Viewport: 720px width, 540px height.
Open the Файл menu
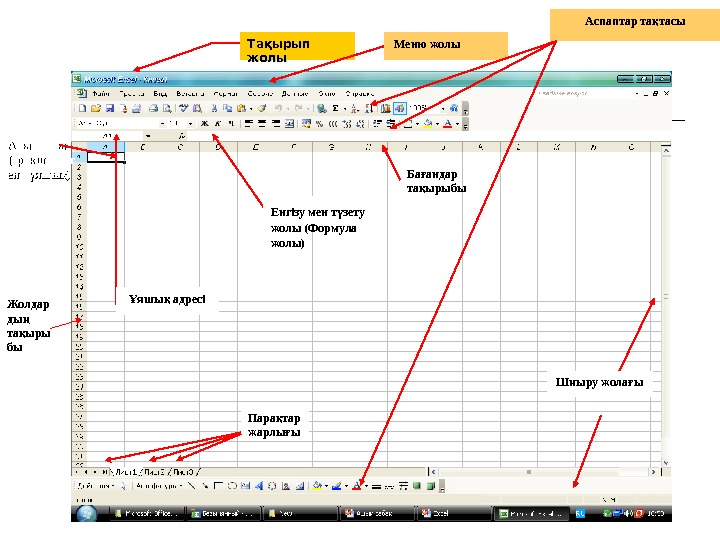101,94
